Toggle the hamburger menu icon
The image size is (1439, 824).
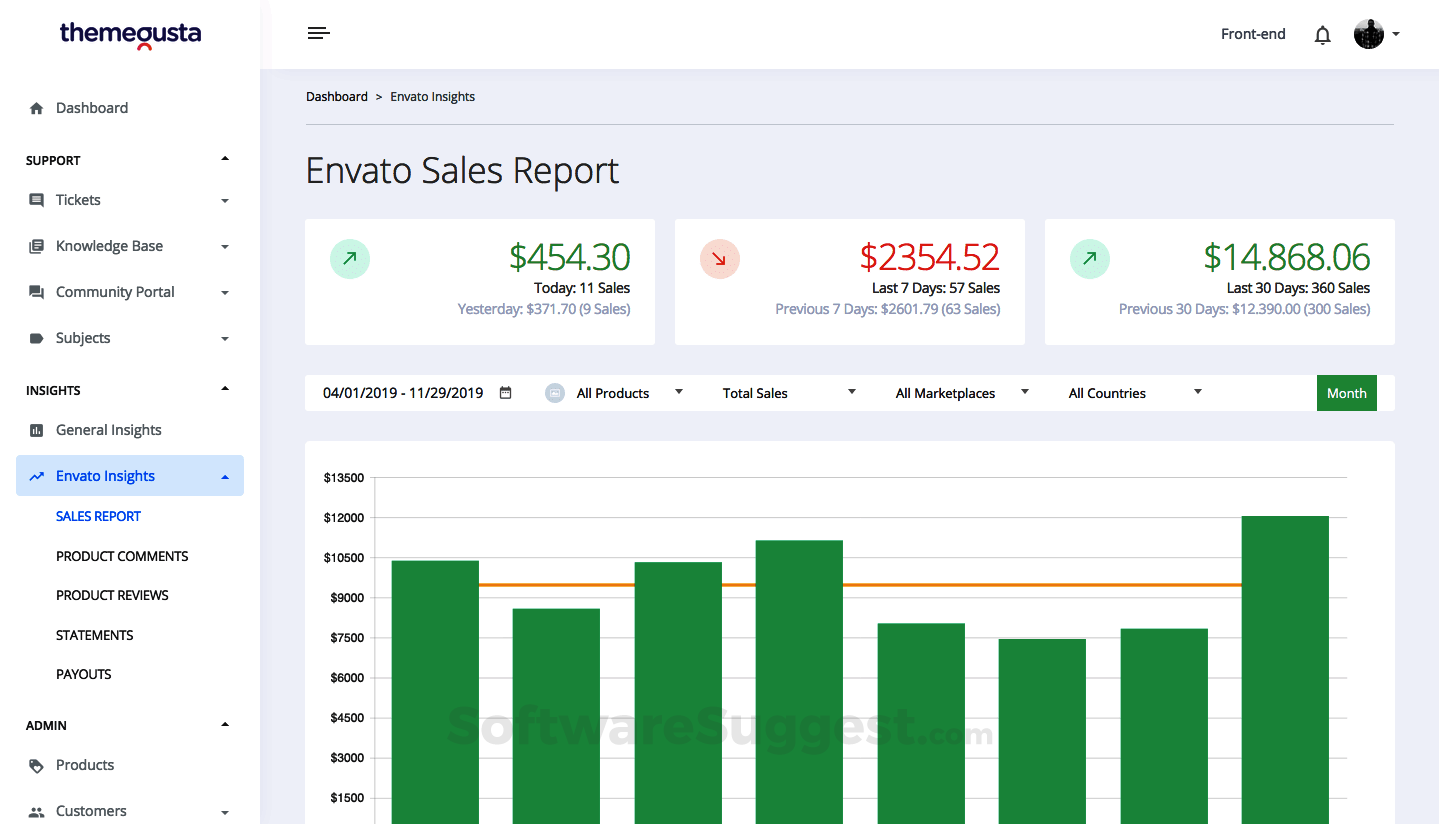point(318,34)
